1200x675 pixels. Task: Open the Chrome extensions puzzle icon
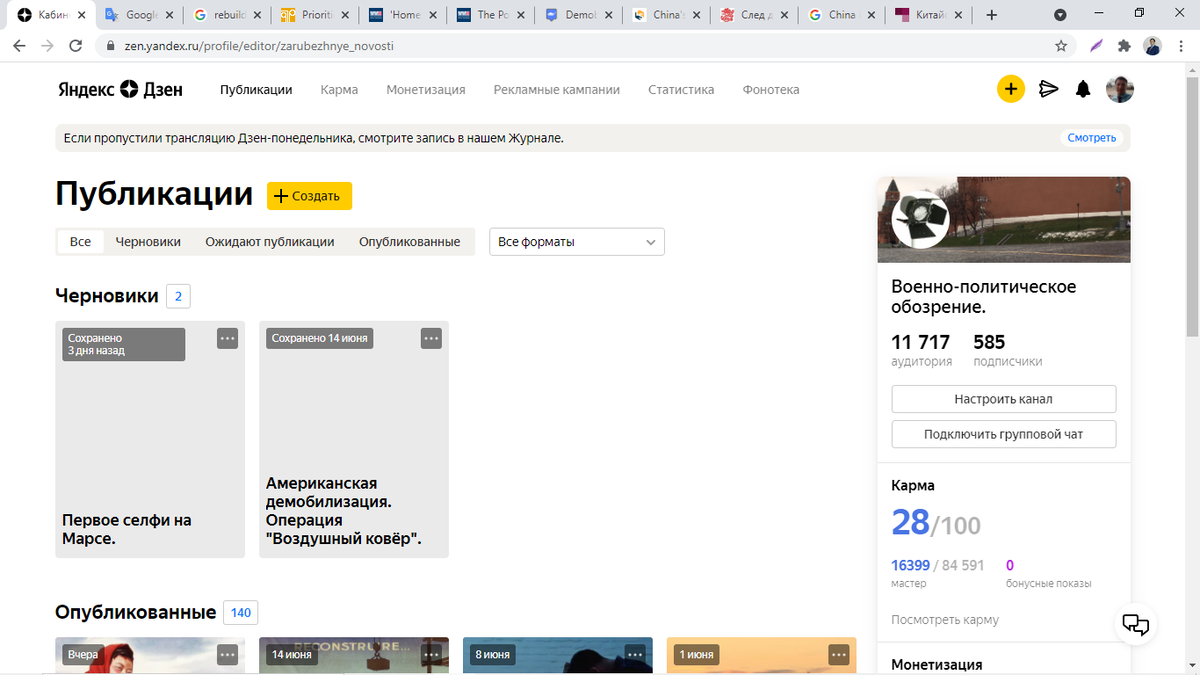(x=1124, y=46)
